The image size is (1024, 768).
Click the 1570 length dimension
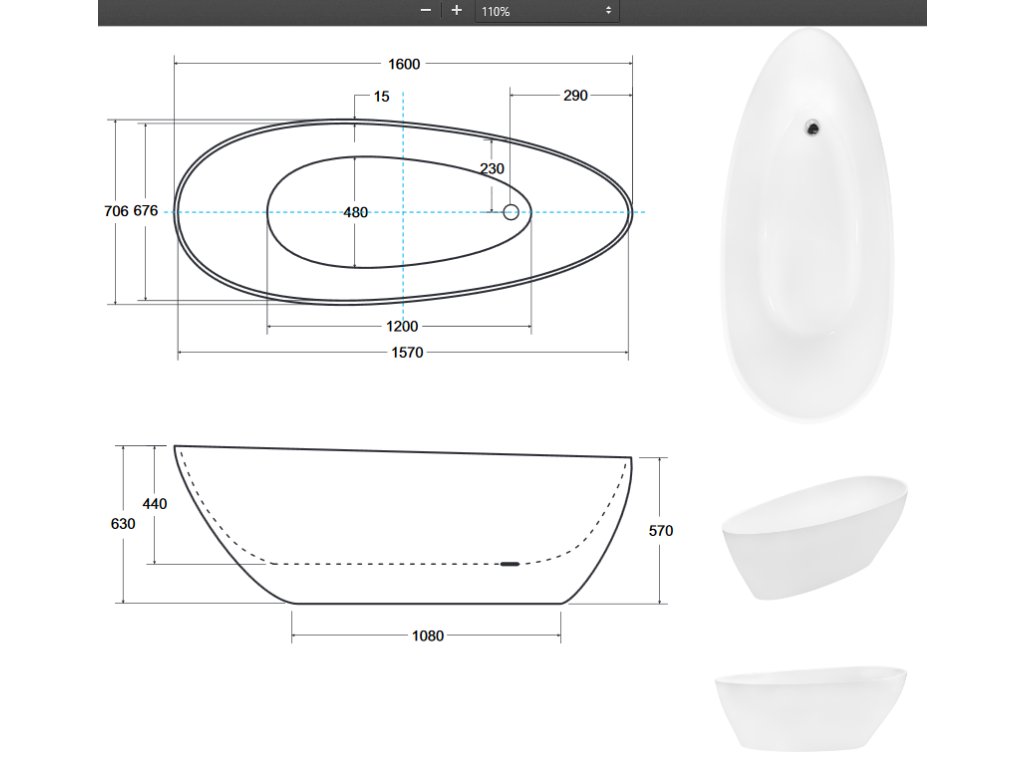click(x=407, y=353)
